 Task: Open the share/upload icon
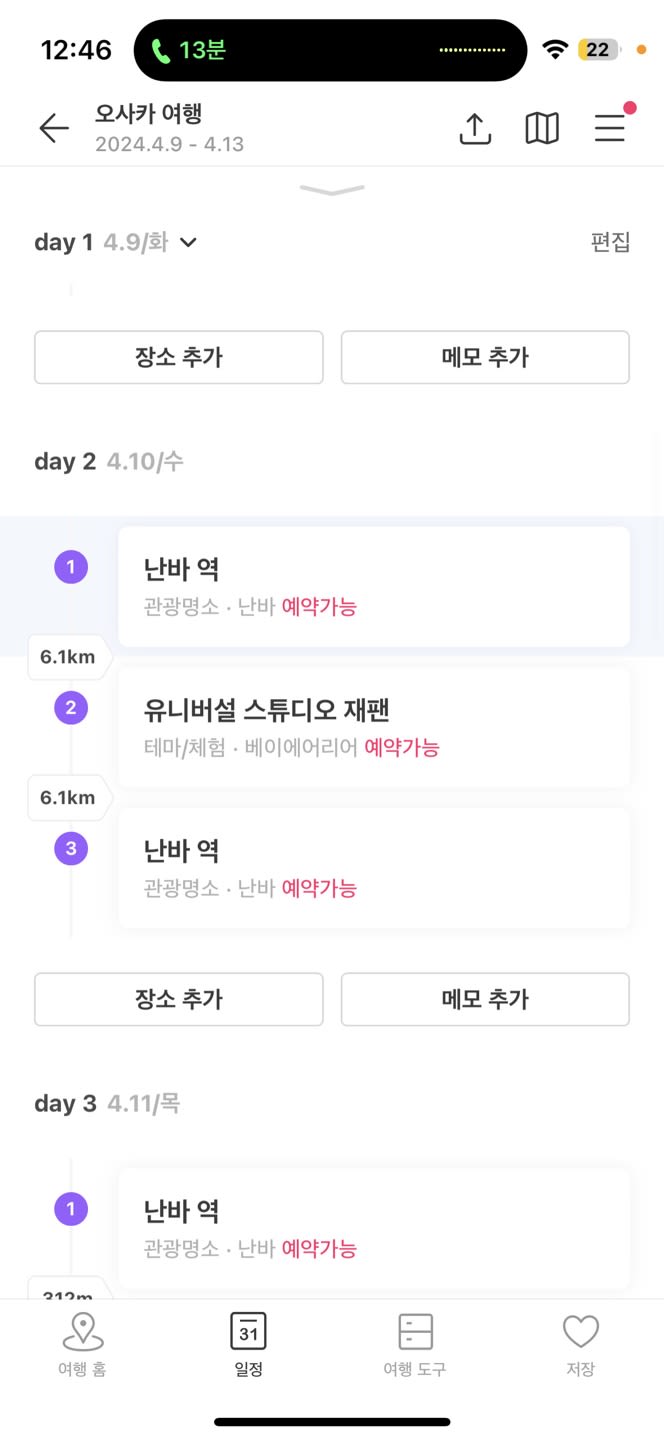click(475, 128)
